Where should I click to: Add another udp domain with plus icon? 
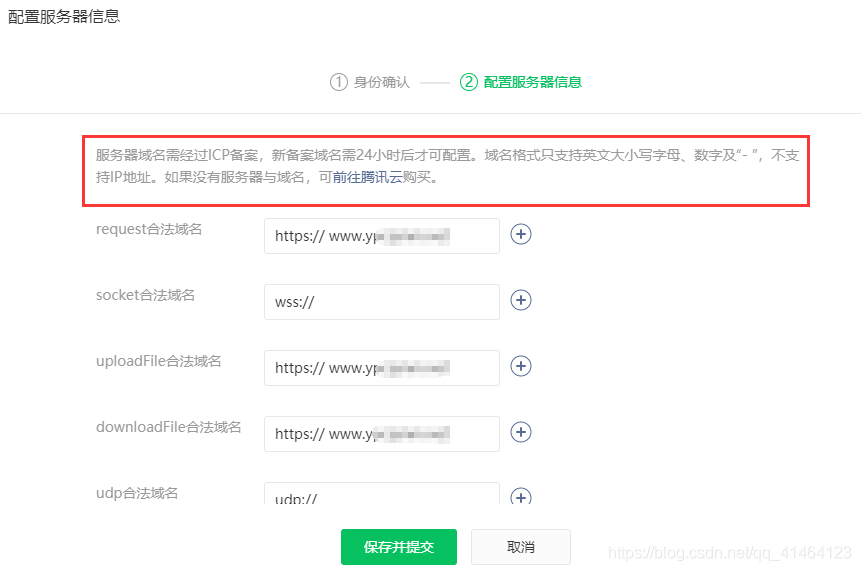tap(521, 496)
